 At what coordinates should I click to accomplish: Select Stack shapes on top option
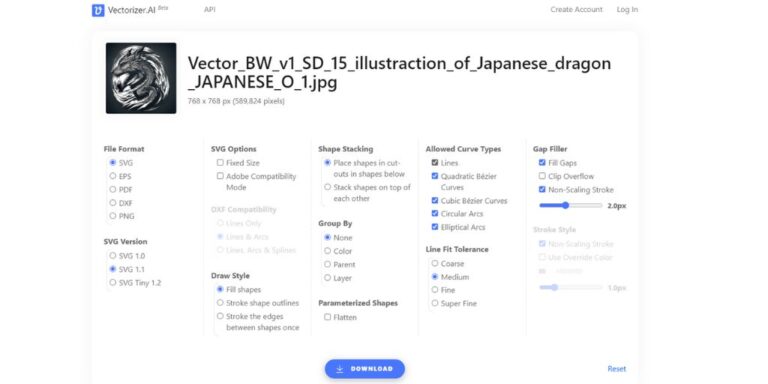328,187
